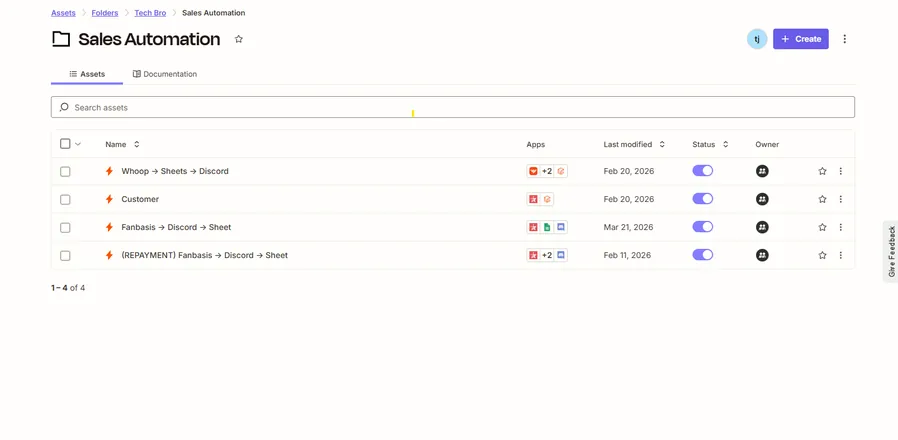Viewport: 898px width, 440px height.
Task: Open more options for Customer row
Action: pos(841,199)
